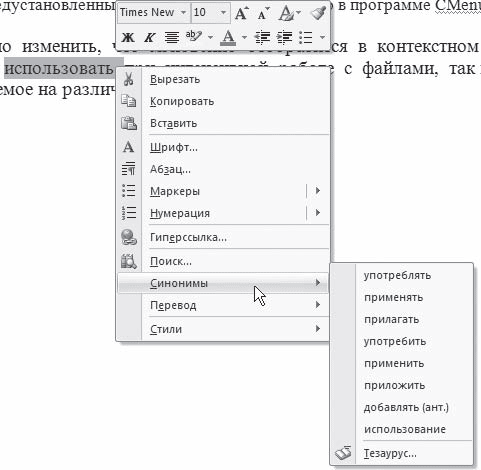Click the increase indent icon
The image size is (481, 470).
(x=284, y=37)
